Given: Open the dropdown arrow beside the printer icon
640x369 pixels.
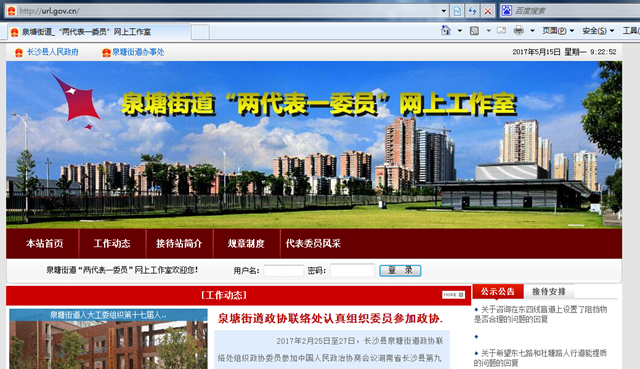Looking at the screenshot, I should pos(532,31).
